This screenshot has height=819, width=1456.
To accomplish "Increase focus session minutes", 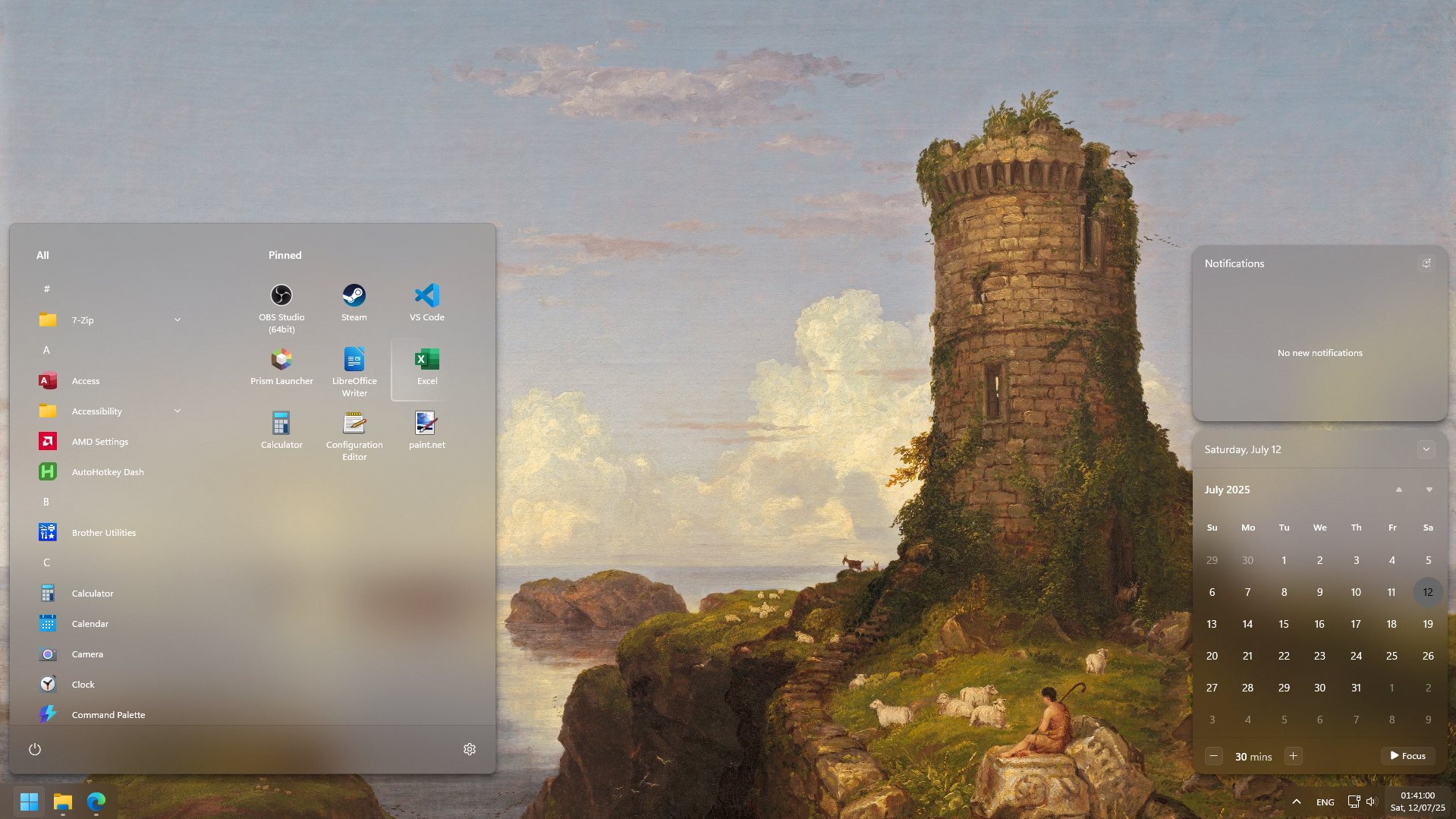I will click(x=1294, y=756).
